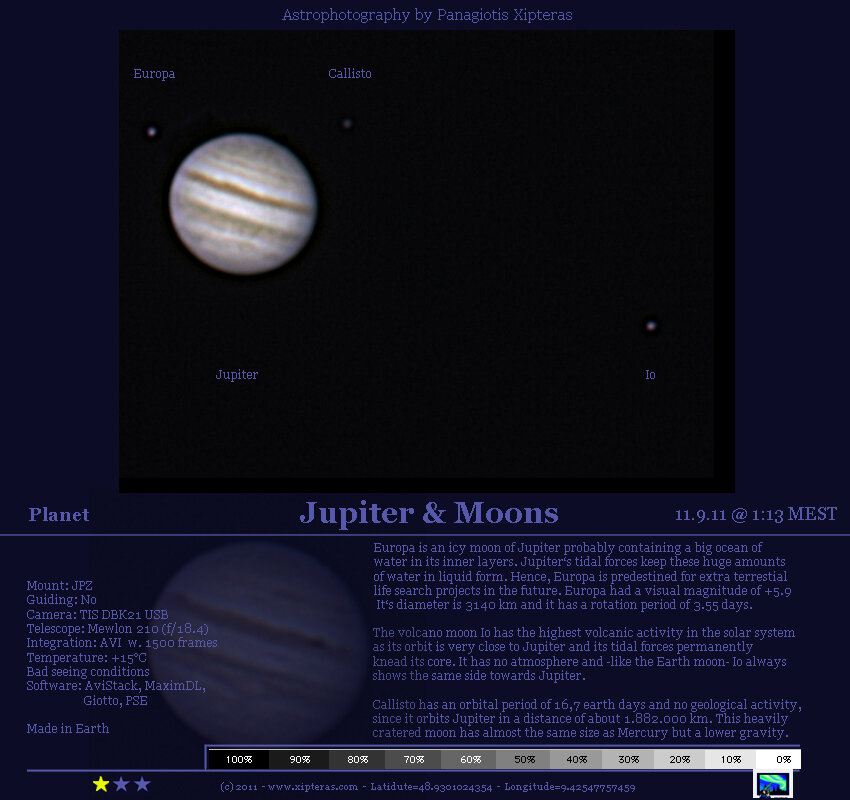Click the 'Astrophotography by Panagiotis Xipteras' header
Image resolution: width=850 pixels, height=800 pixels.
[427, 15]
